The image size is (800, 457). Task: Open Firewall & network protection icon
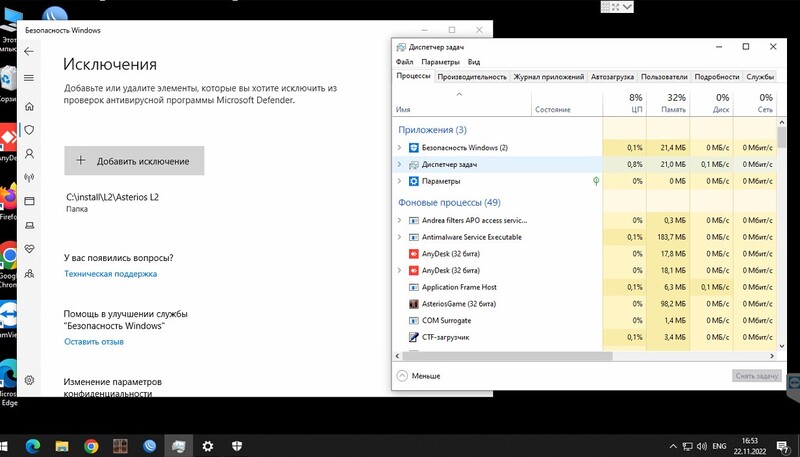(29, 177)
